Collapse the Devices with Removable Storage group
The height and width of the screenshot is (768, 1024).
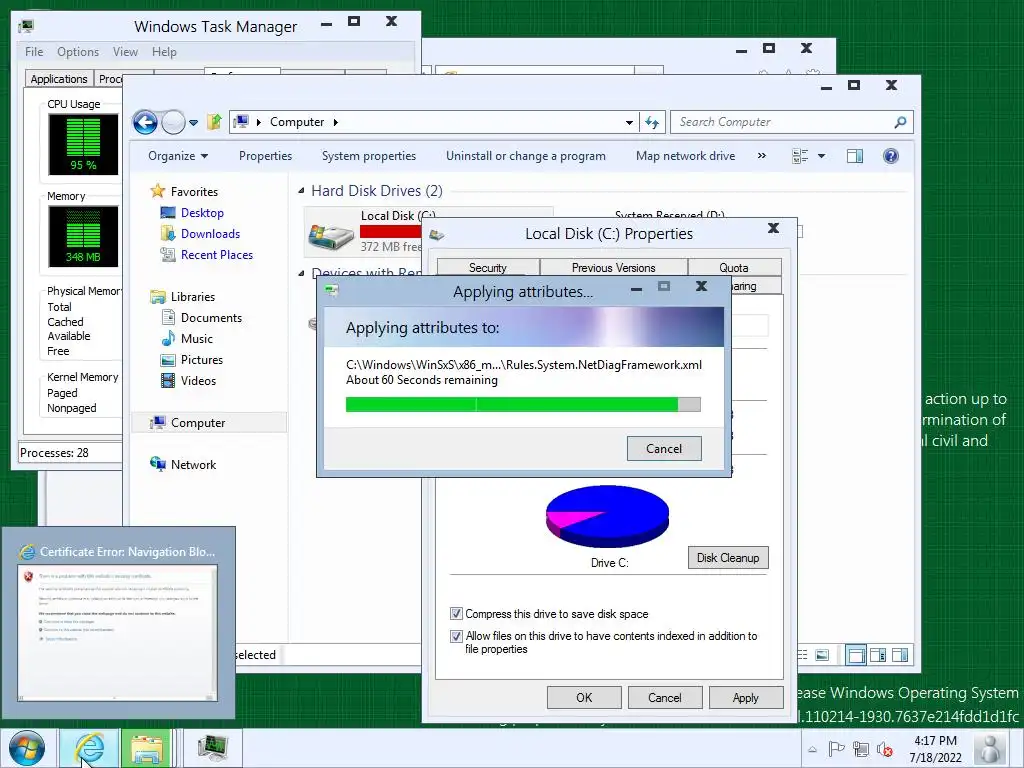point(301,273)
